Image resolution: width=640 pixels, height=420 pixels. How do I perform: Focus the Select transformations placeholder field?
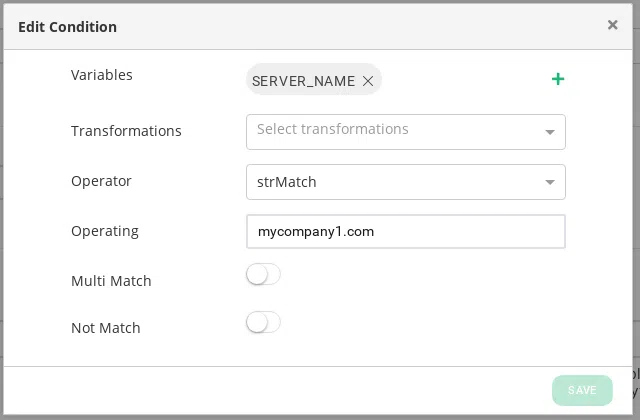[x=333, y=130]
